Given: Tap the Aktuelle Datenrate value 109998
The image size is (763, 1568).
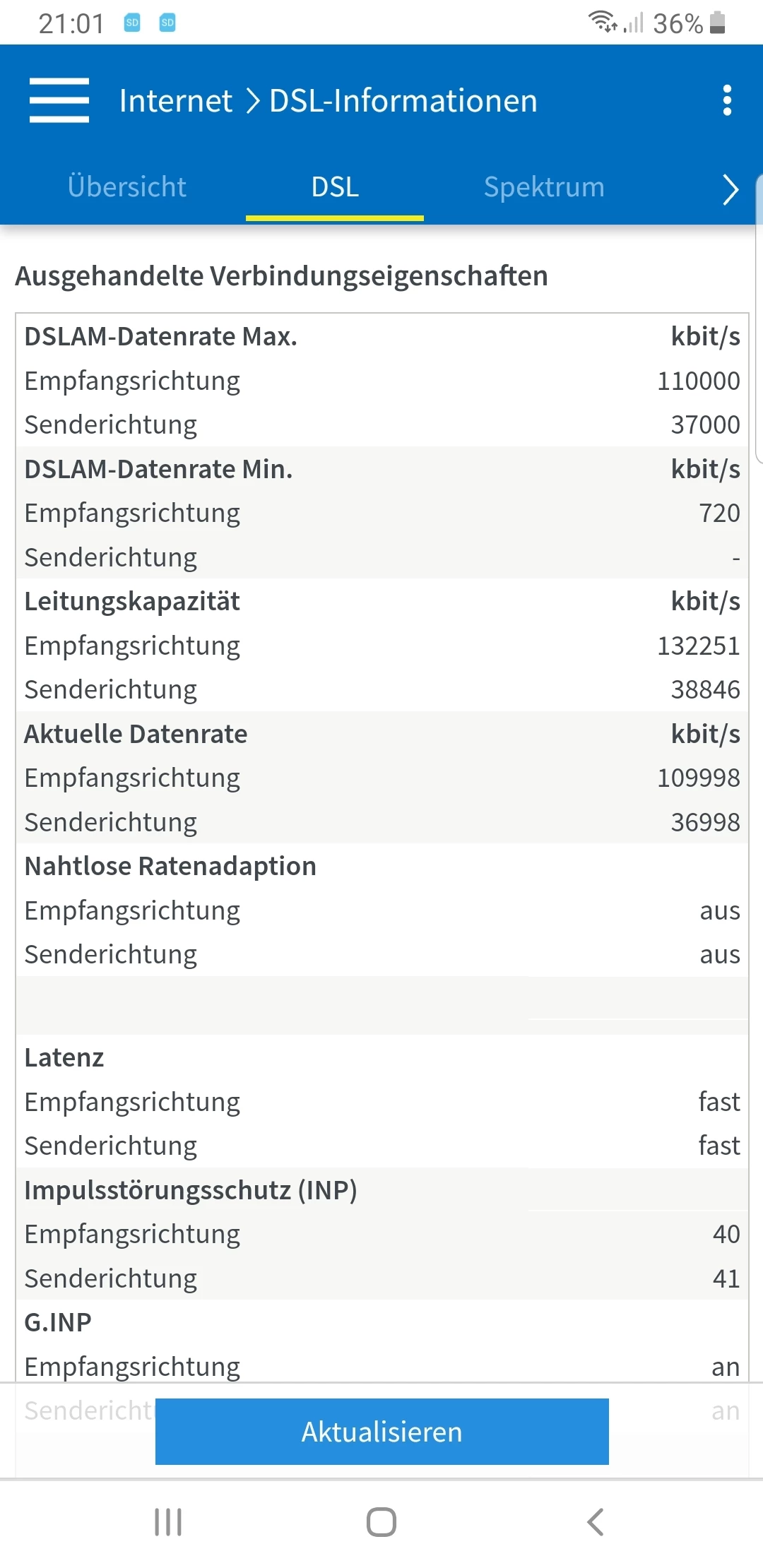Looking at the screenshot, I should tap(698, 778).
